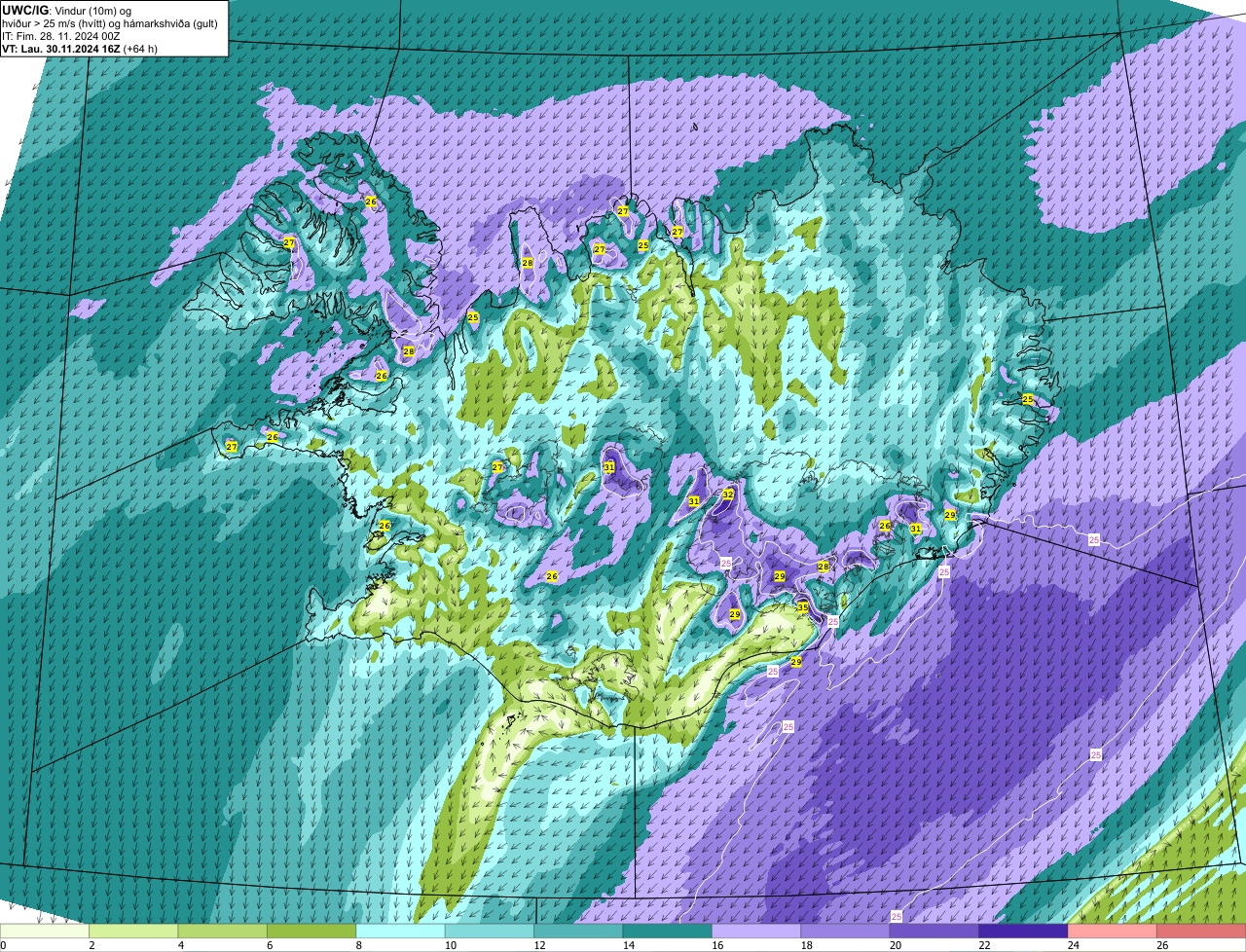Select the 8–10 m/s light cyan legend swatch
The image size is (1246, 952).
pos(400,932)
